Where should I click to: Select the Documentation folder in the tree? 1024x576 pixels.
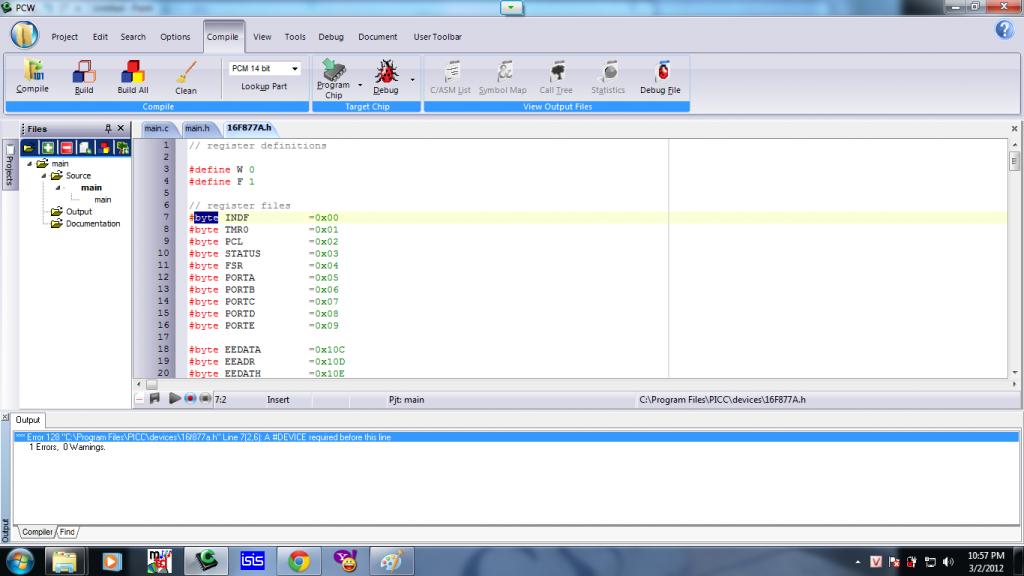point(92,224)
